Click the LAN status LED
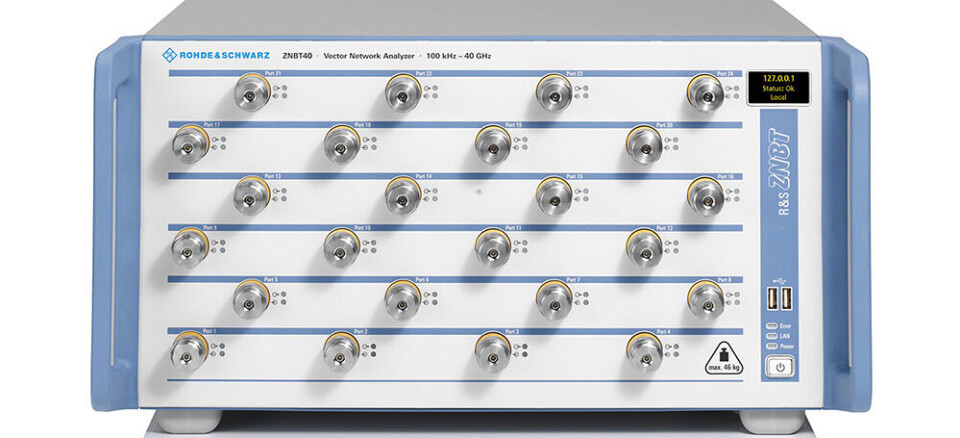 click(771, 336)
